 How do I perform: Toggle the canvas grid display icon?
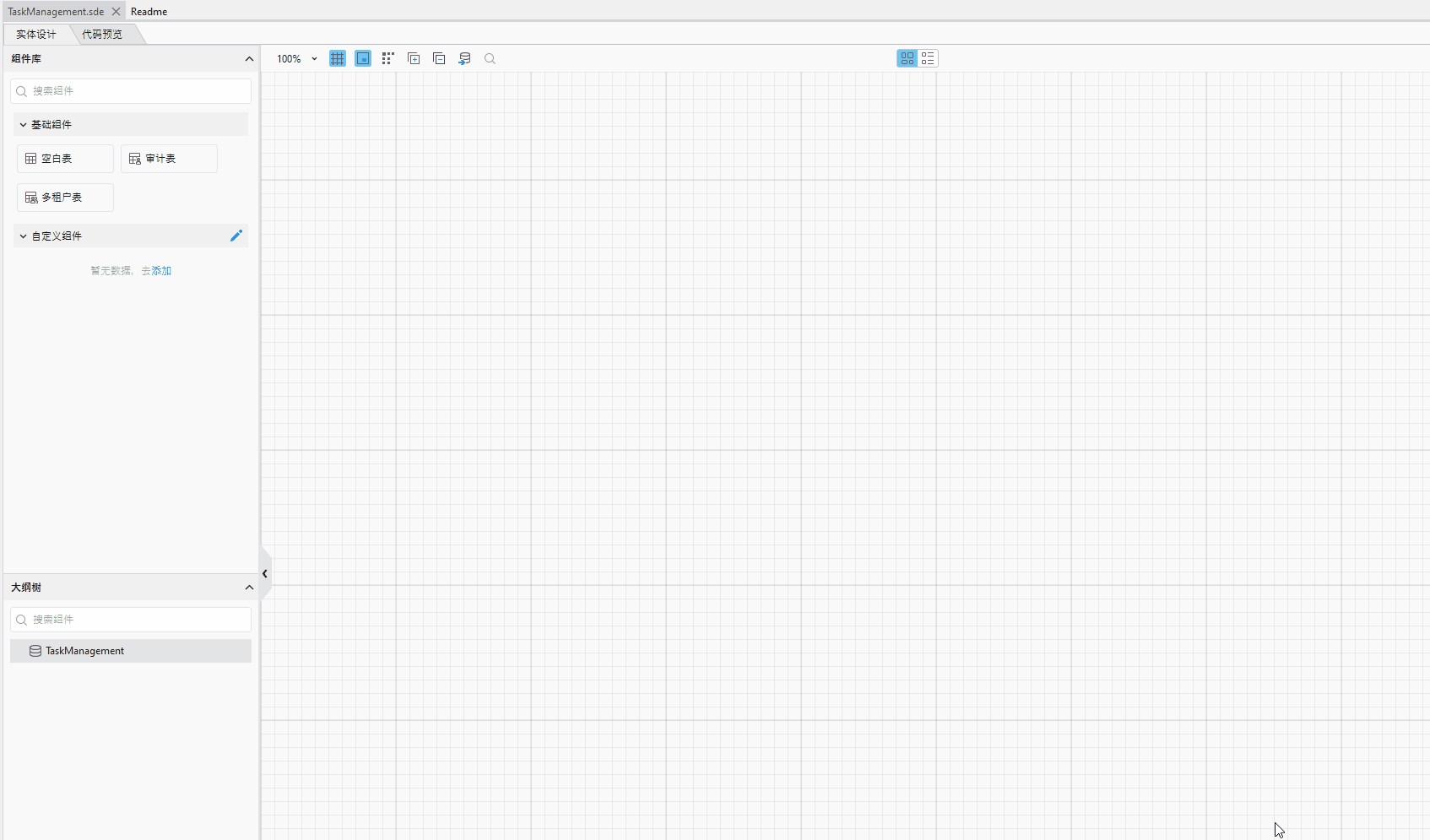(337, 58)
